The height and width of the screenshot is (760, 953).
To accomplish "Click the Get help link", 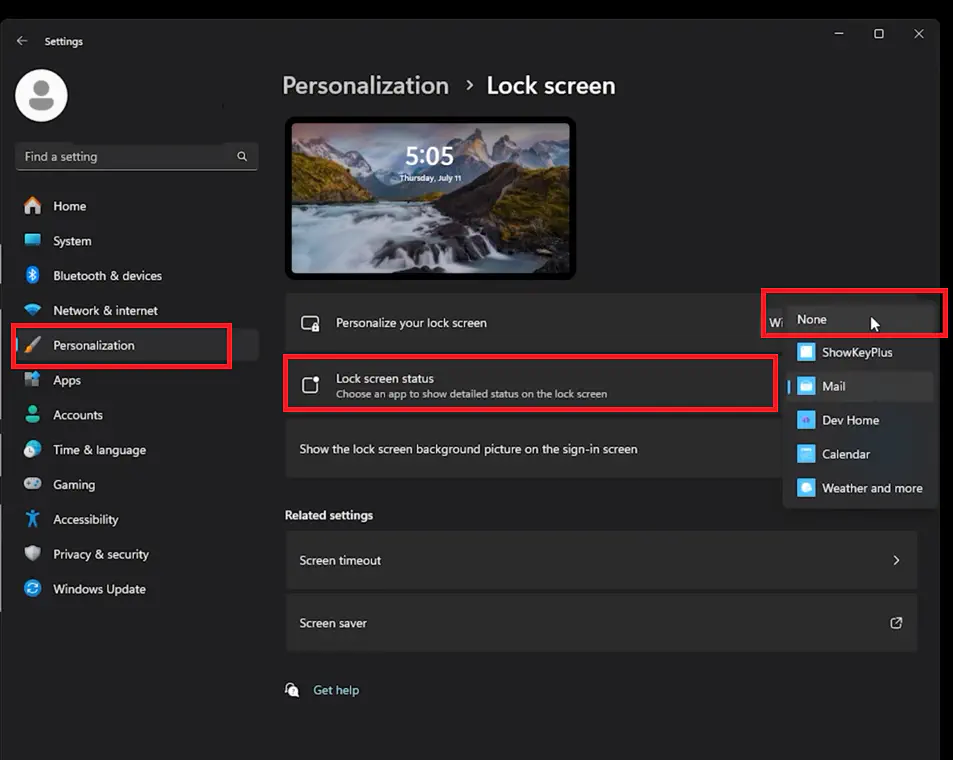I will [x=335, y=690].
